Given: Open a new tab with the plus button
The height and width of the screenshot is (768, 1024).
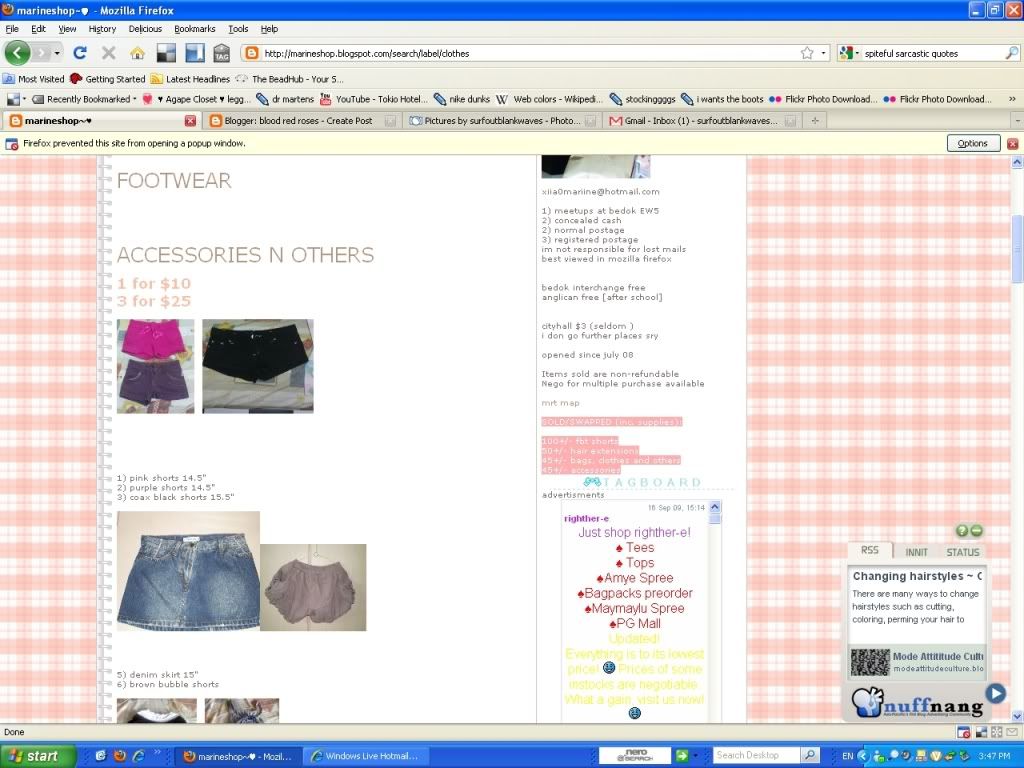Looking at the screenshot, I should (816, 121).
